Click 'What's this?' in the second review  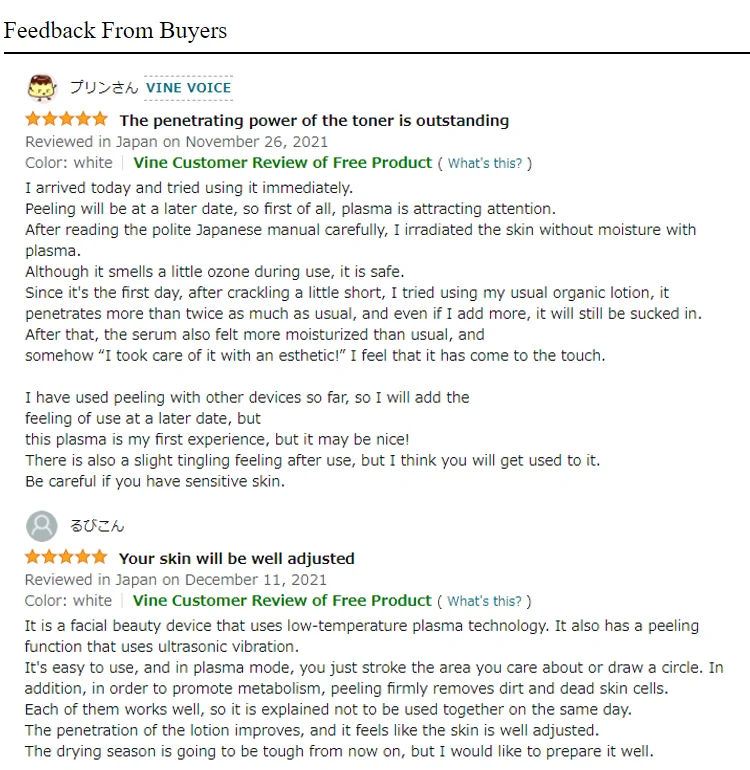(x=484, y=601)
